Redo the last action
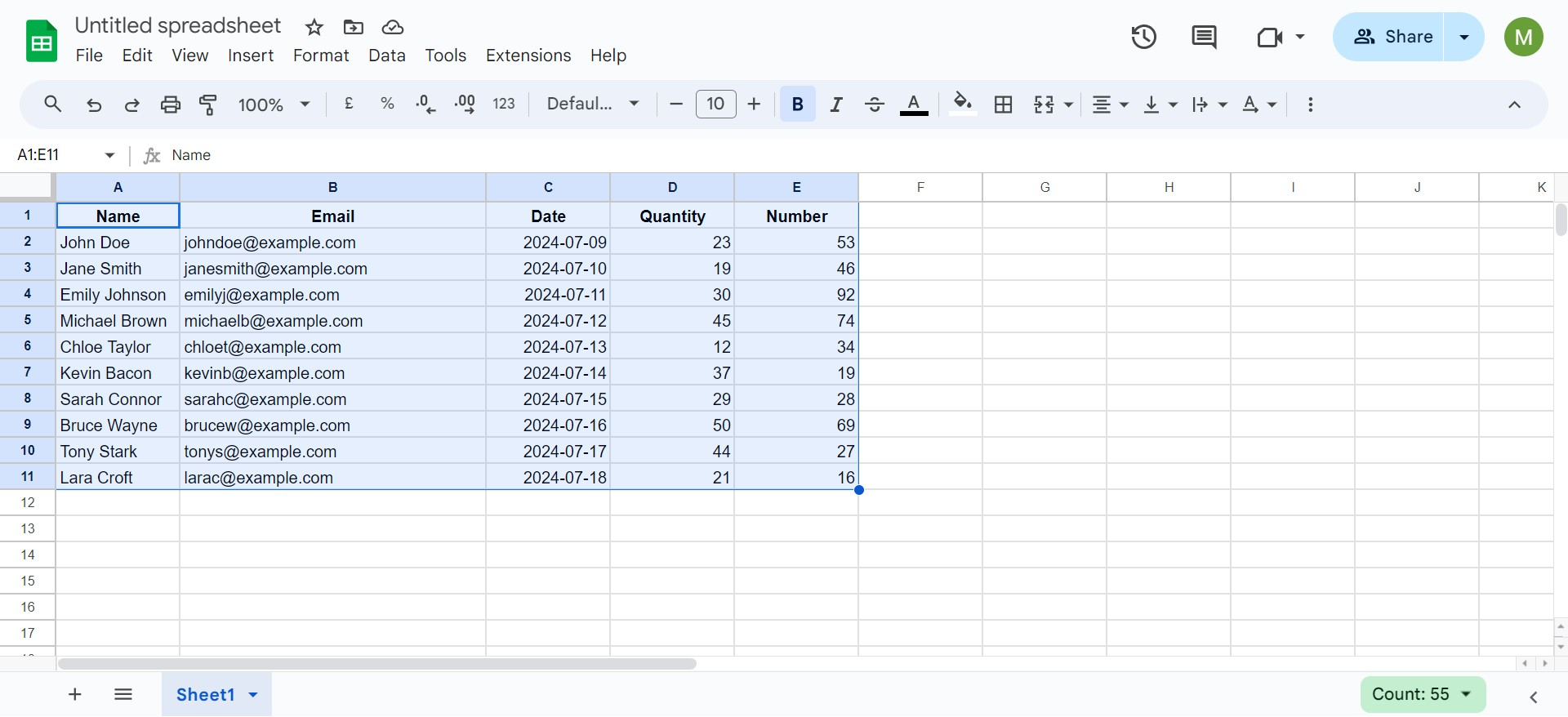The image size is (1568, 717). click(131, 105)
